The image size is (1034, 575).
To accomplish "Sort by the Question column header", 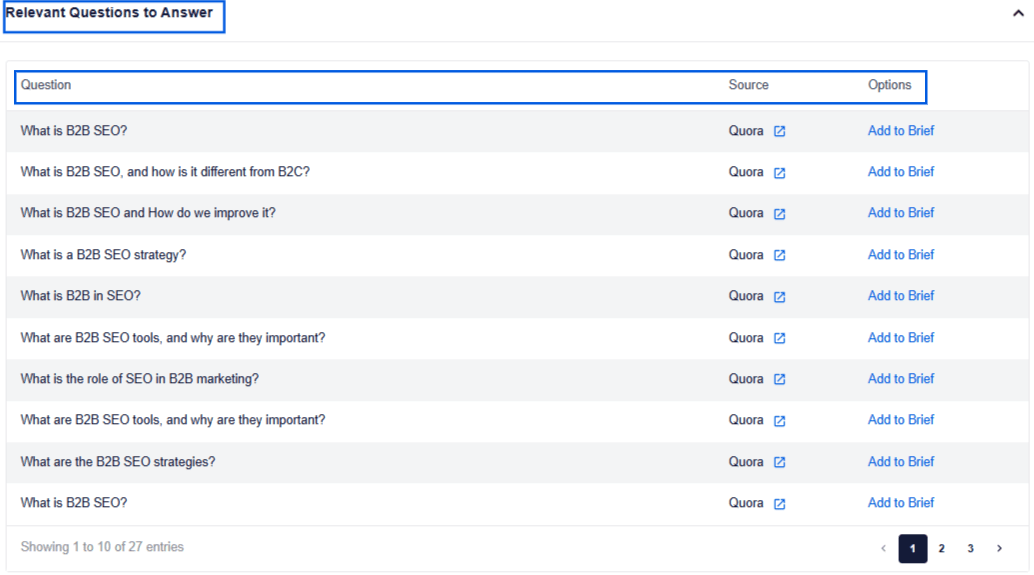I will 46,84.
